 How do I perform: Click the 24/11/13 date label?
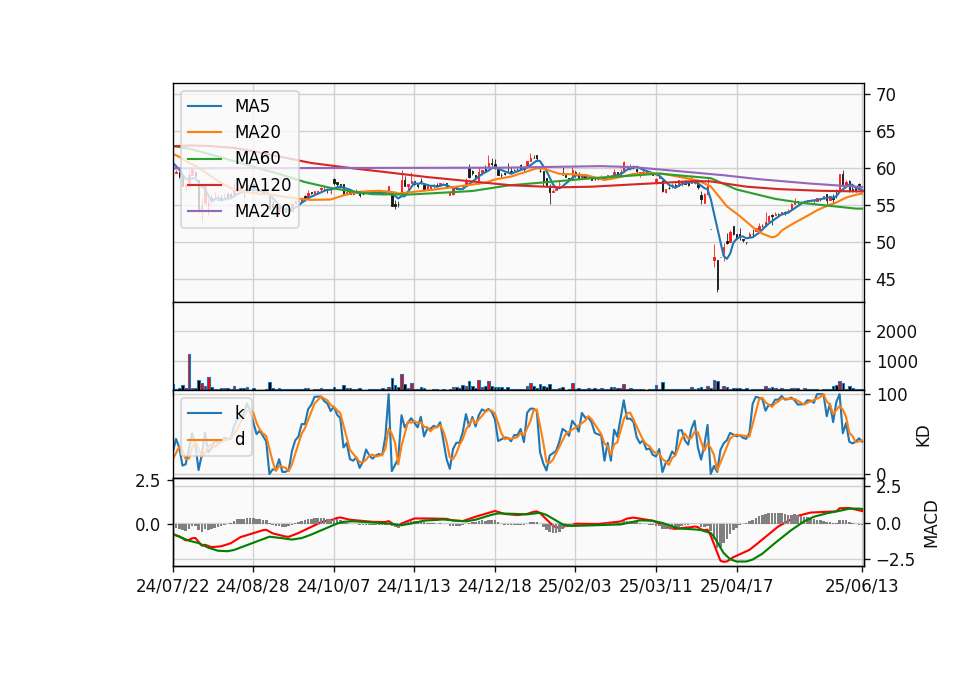coord(414,586)
